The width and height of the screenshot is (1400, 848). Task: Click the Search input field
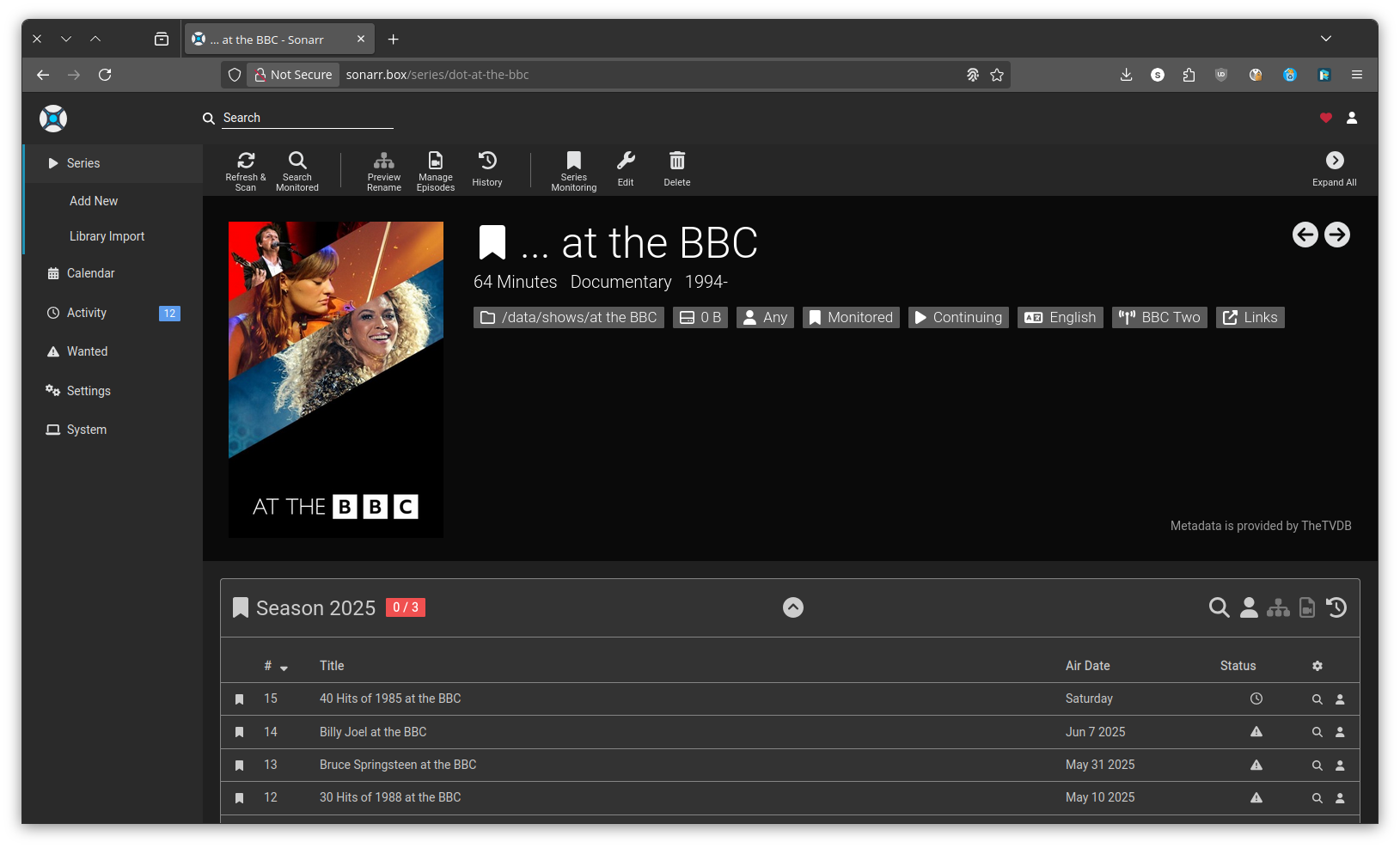[x=307, y=118]
